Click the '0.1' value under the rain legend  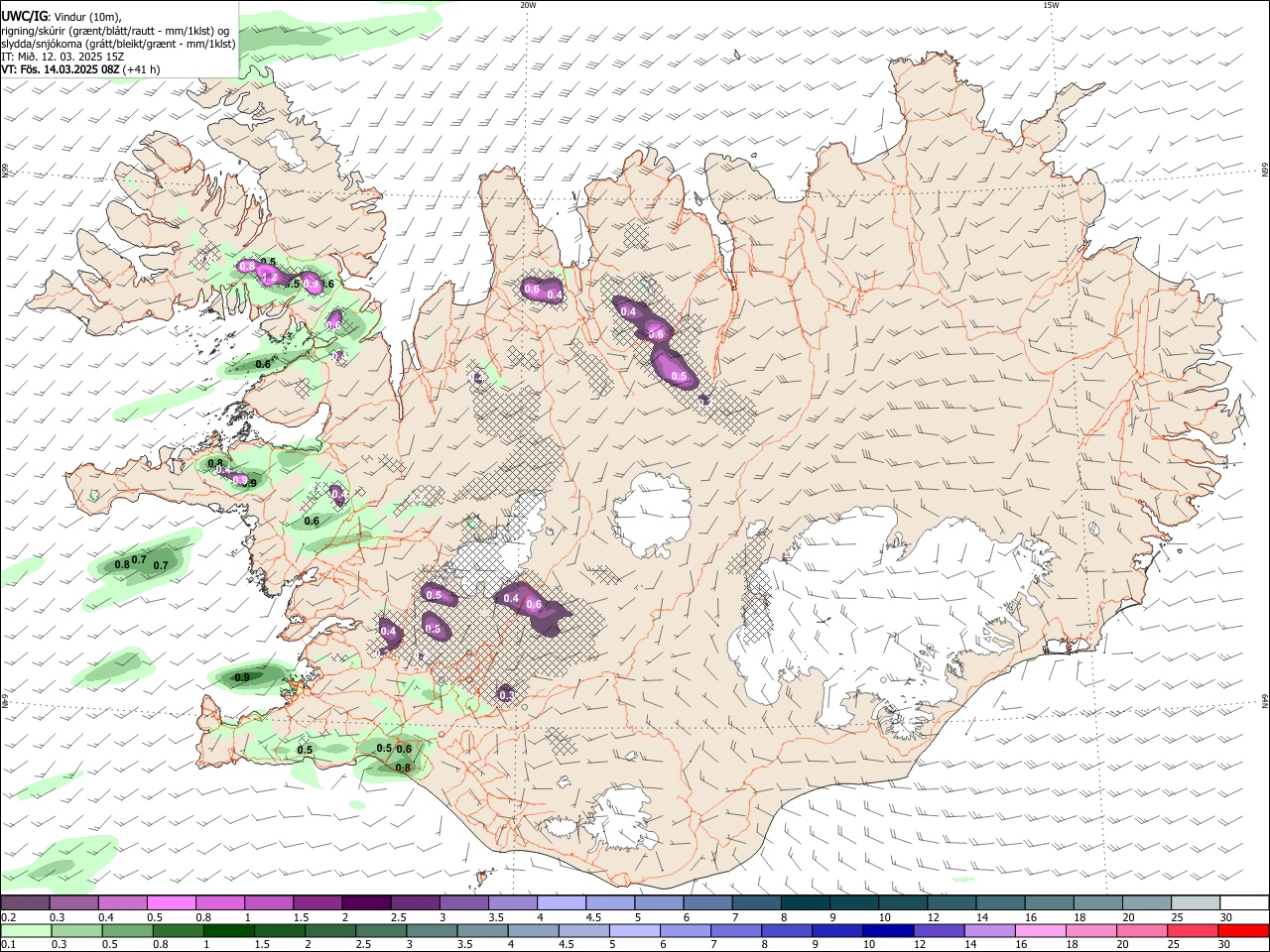coord(8,945)
